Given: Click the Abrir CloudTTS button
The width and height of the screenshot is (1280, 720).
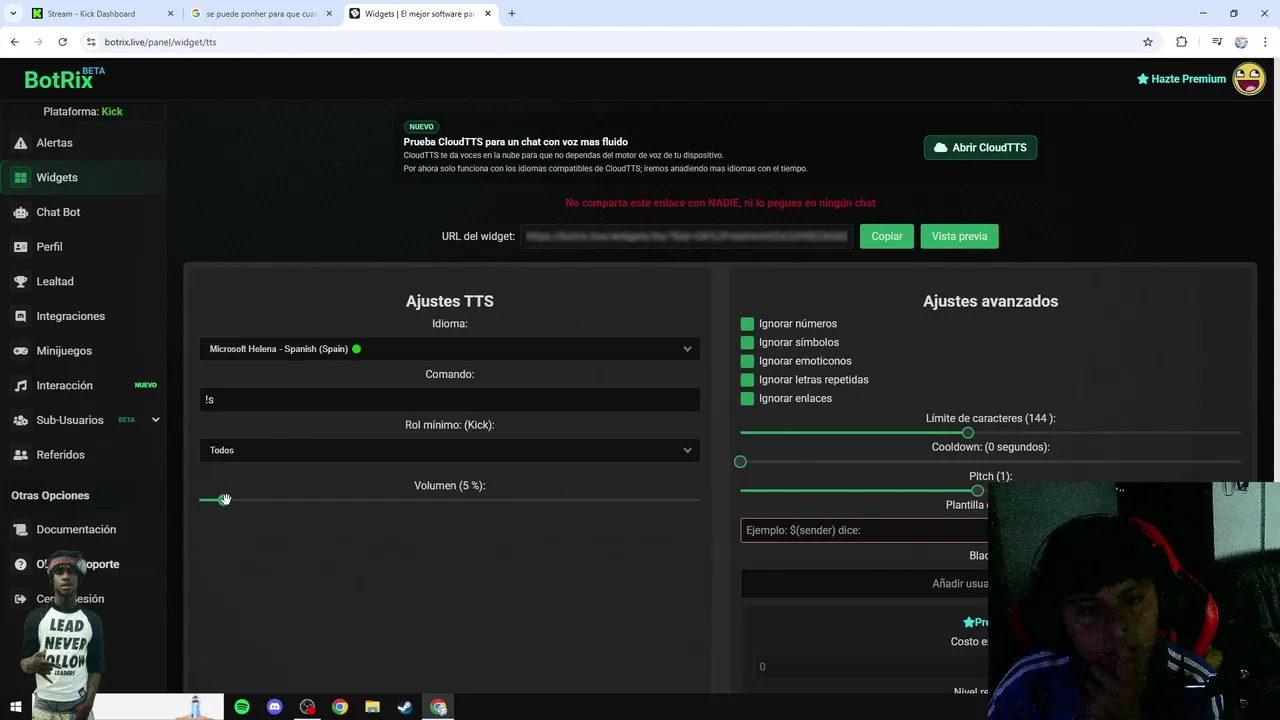Looking at the screenshot, I should coord(980,148).
